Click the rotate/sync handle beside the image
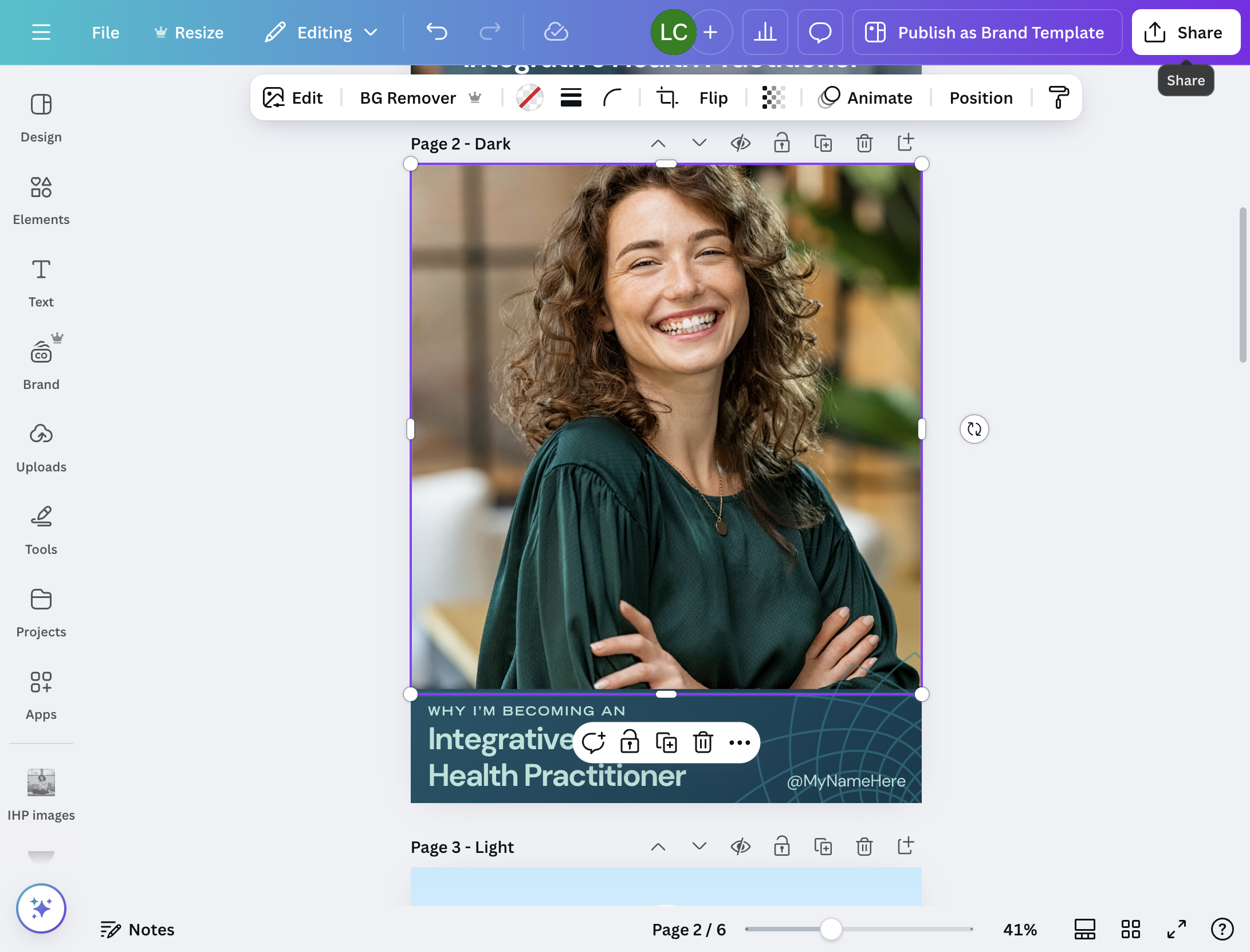Screen dimensions: 1250x952 974,429
